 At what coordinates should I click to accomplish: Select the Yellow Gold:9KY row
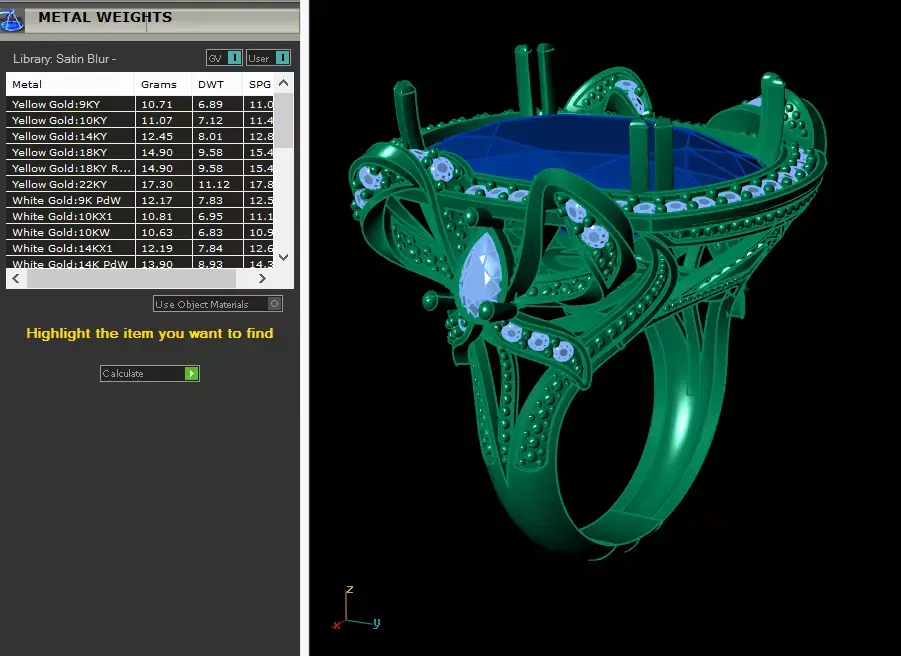point(140,105)
